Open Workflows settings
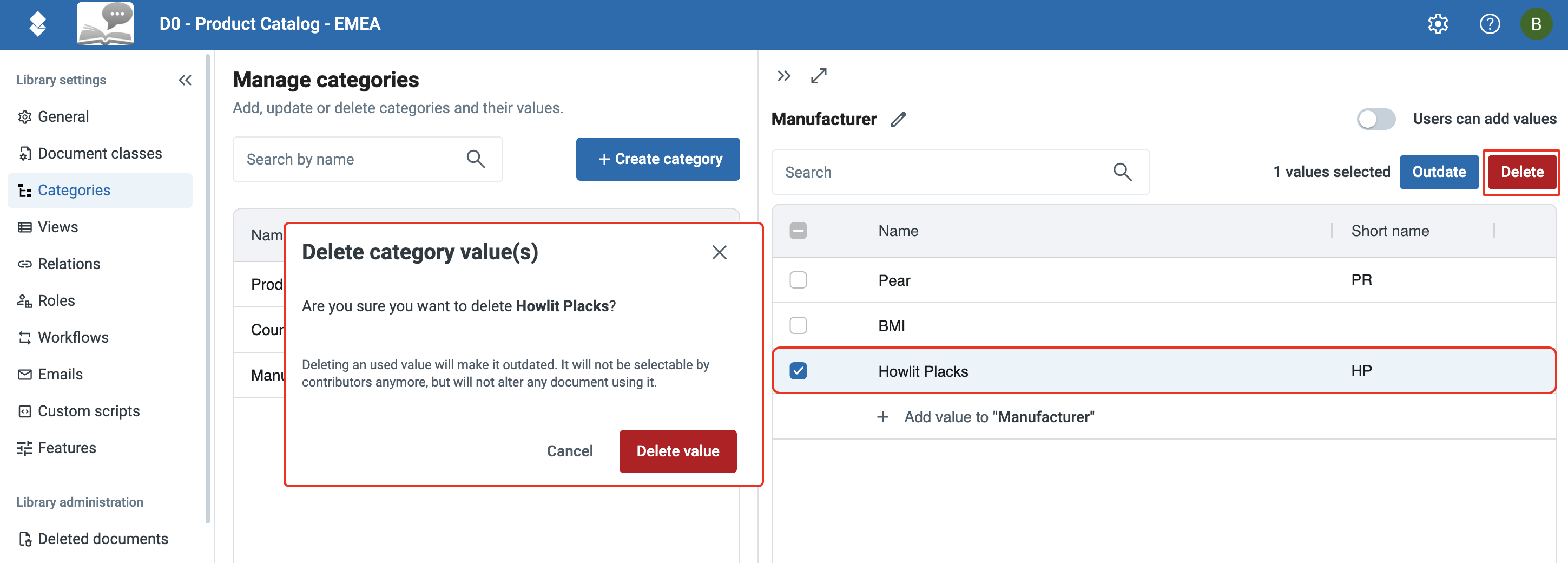The width and height of the screenshot is (1568, 563). tap(100, 338)
